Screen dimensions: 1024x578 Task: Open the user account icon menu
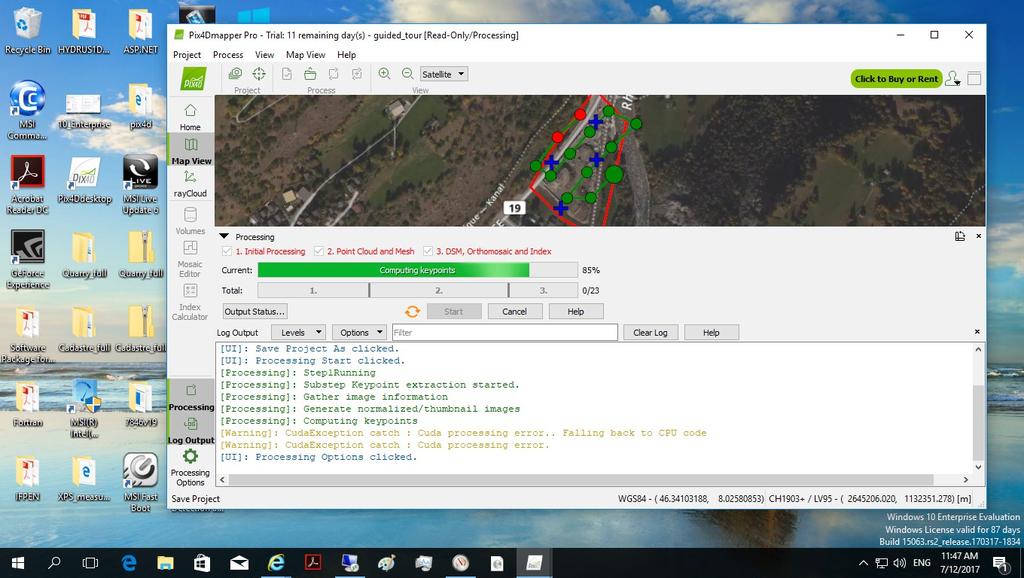coord(953,79)
